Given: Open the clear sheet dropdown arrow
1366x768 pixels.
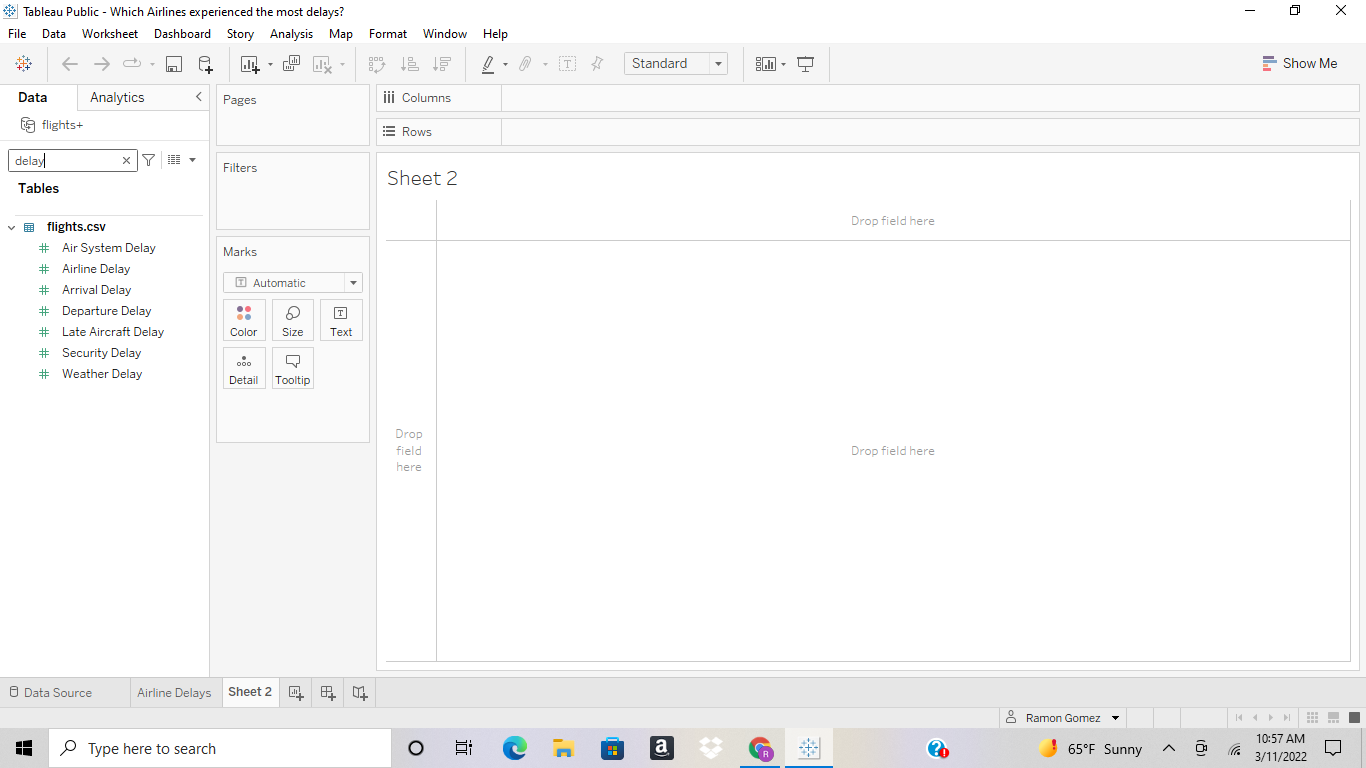Looking at the screenshot, I should tap(342, 65).
